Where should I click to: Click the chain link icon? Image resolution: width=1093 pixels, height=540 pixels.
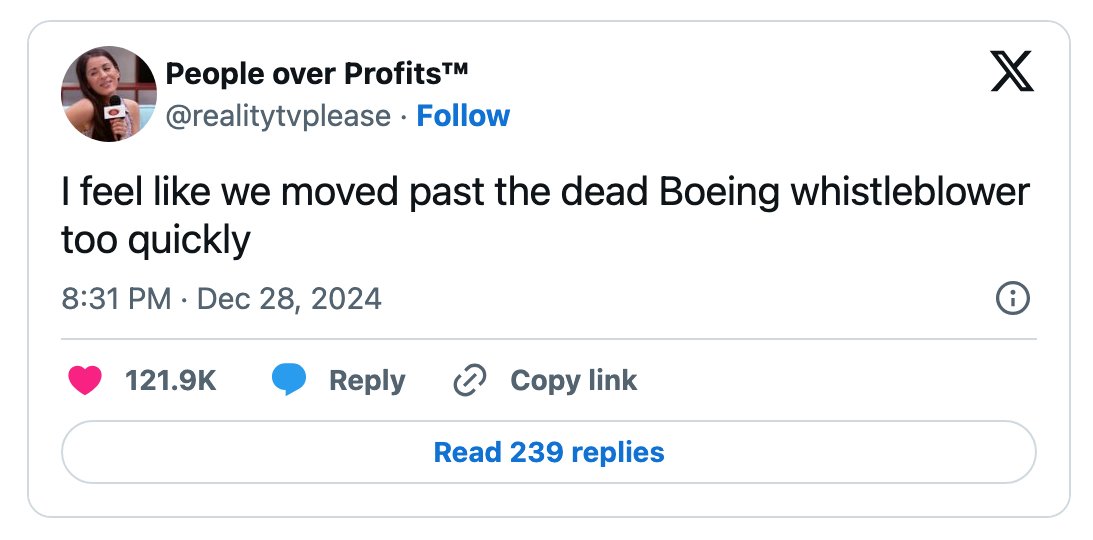(x=470, y=380)
